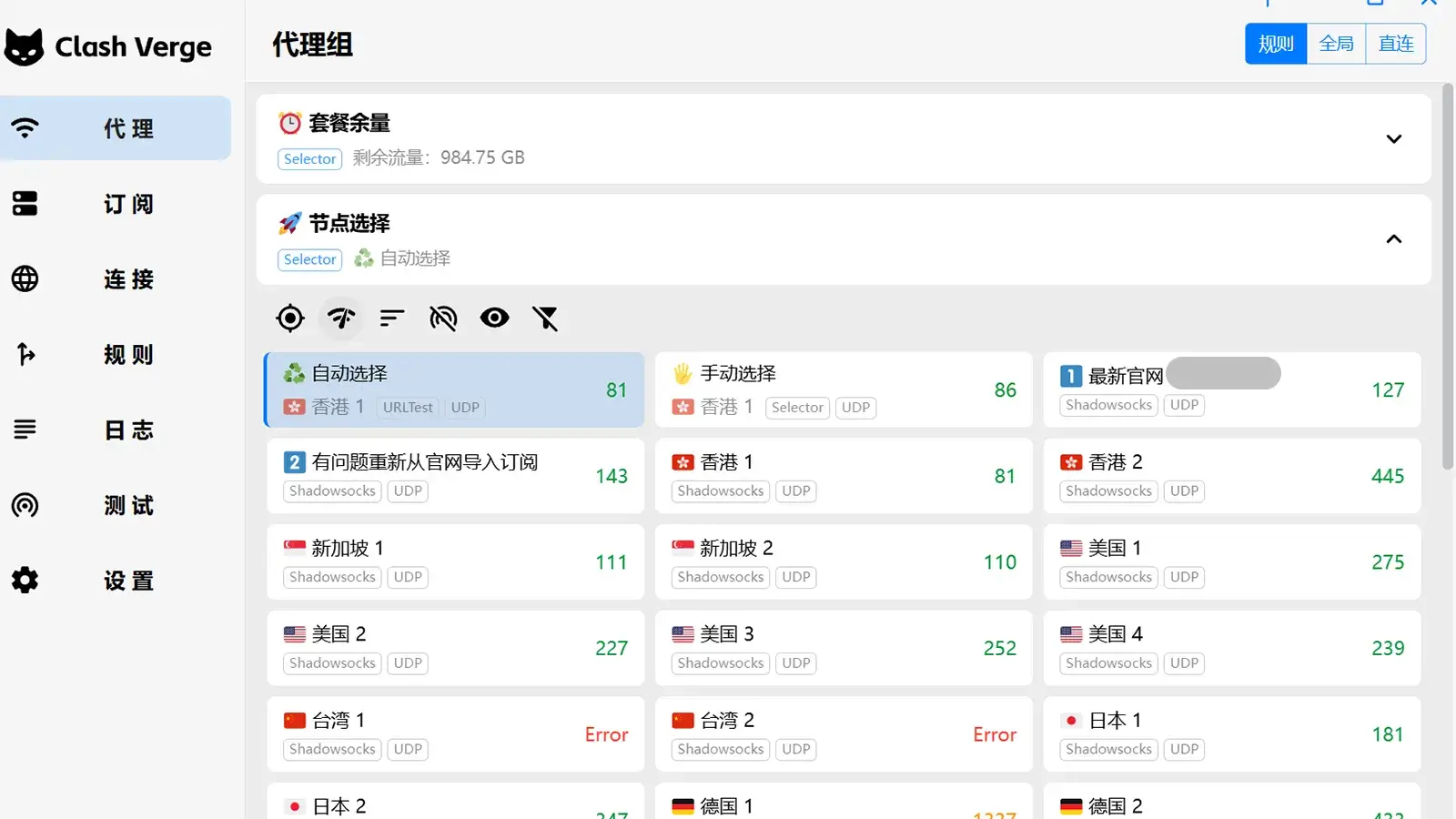
Task: Collapse the 节点选择 proxy group
Action: coord(1393,239)
